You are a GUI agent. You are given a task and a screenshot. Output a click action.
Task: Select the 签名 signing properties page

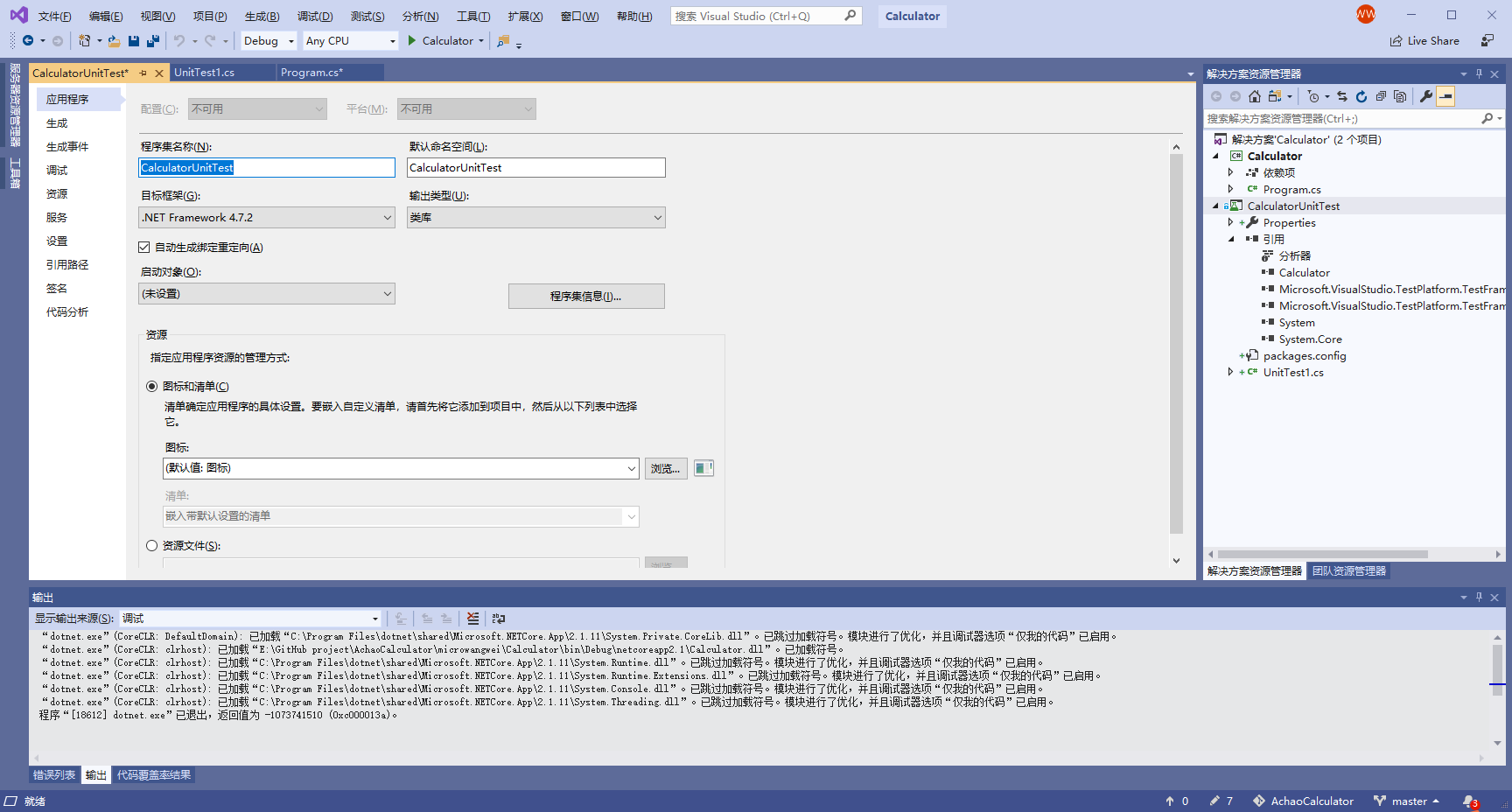pyautogui.click(x=57, y=288)
